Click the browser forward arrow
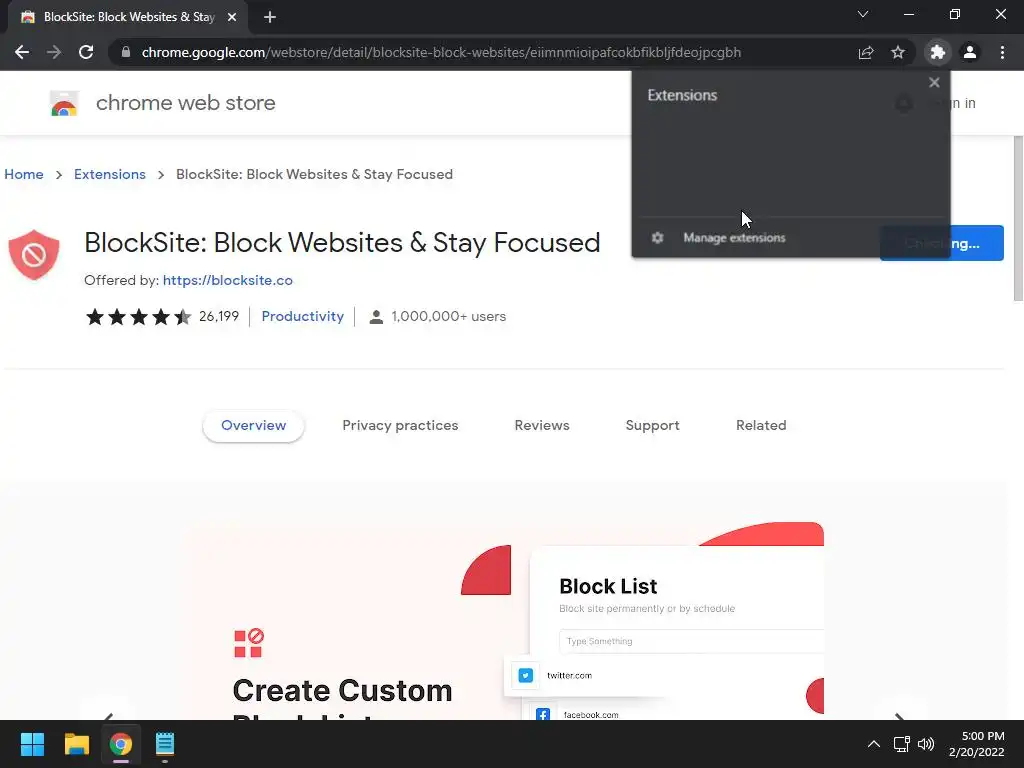Image resolution: width=1024 pixels, height=768 pixels. tap(54, 52)
